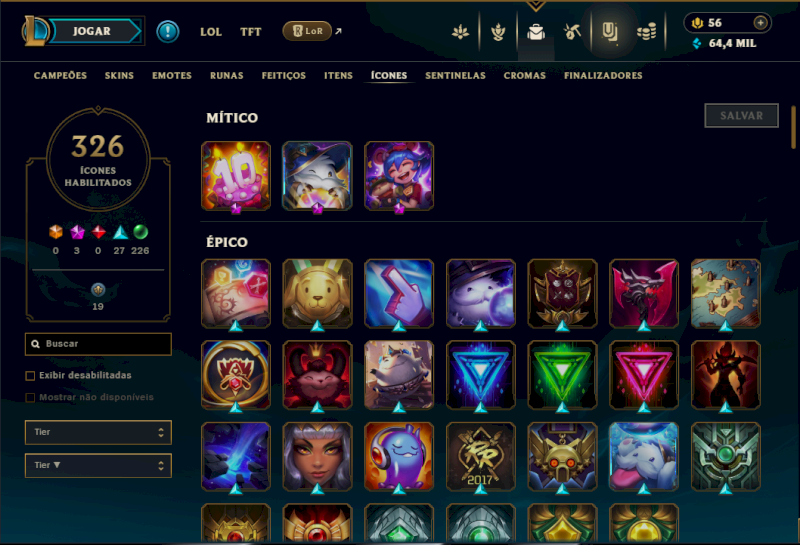
Task: Open the first Tier dropdown
Action: (x=98, y=432)
